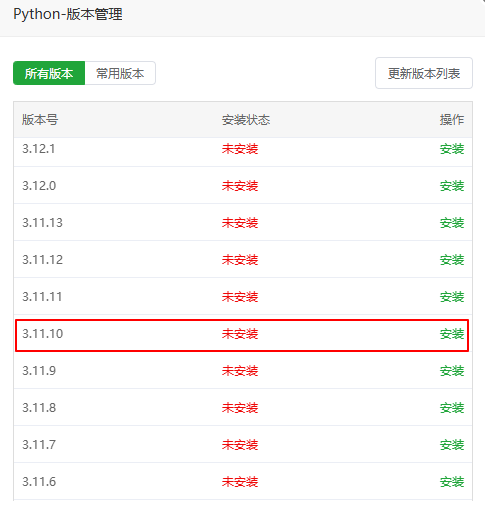Screen dimensions: 485x511
Task: Install Python version 3.12.0
Action: [x=452, y=186]
